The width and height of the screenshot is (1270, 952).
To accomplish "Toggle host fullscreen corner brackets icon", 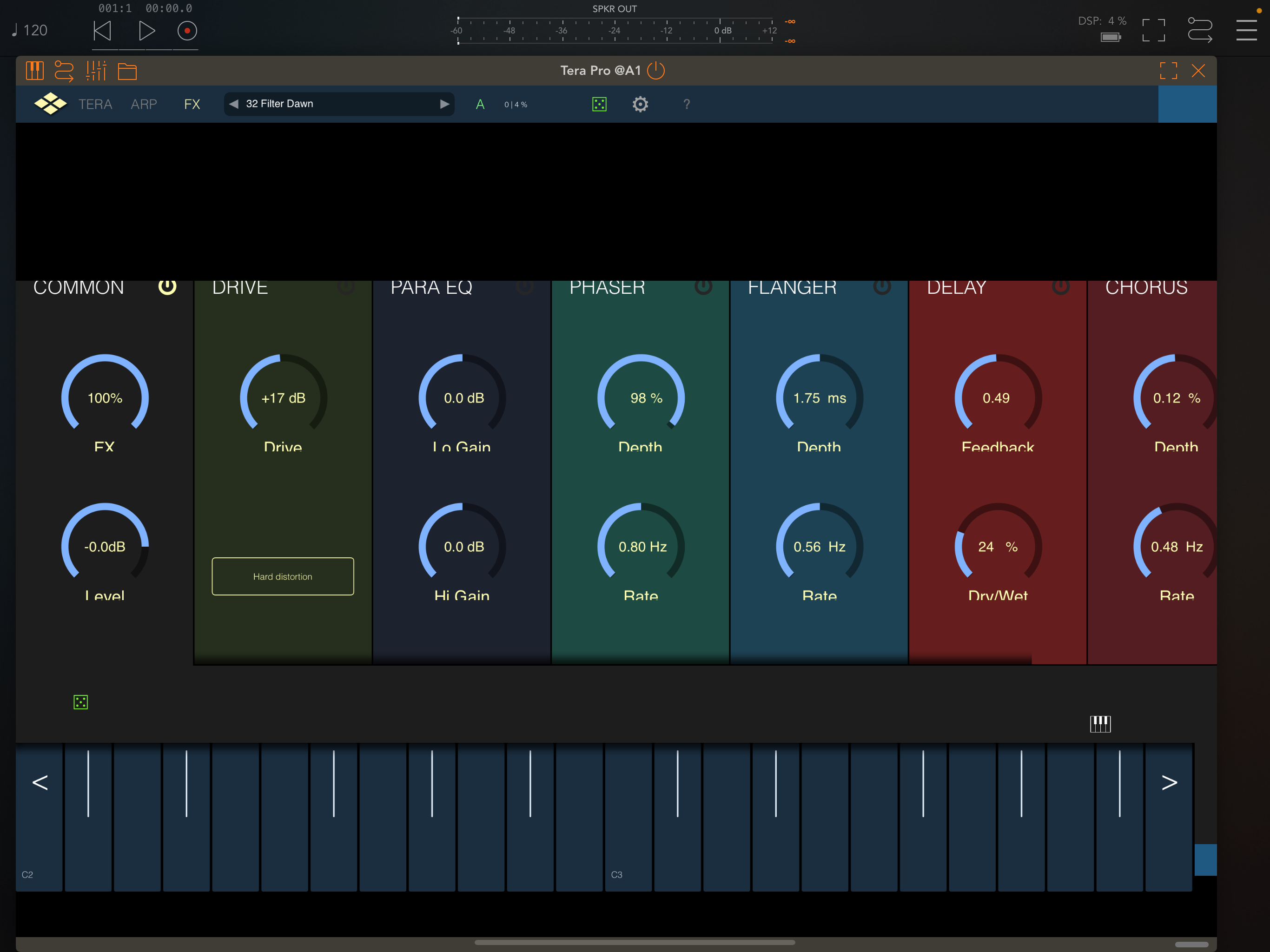I will (1153, 30).
